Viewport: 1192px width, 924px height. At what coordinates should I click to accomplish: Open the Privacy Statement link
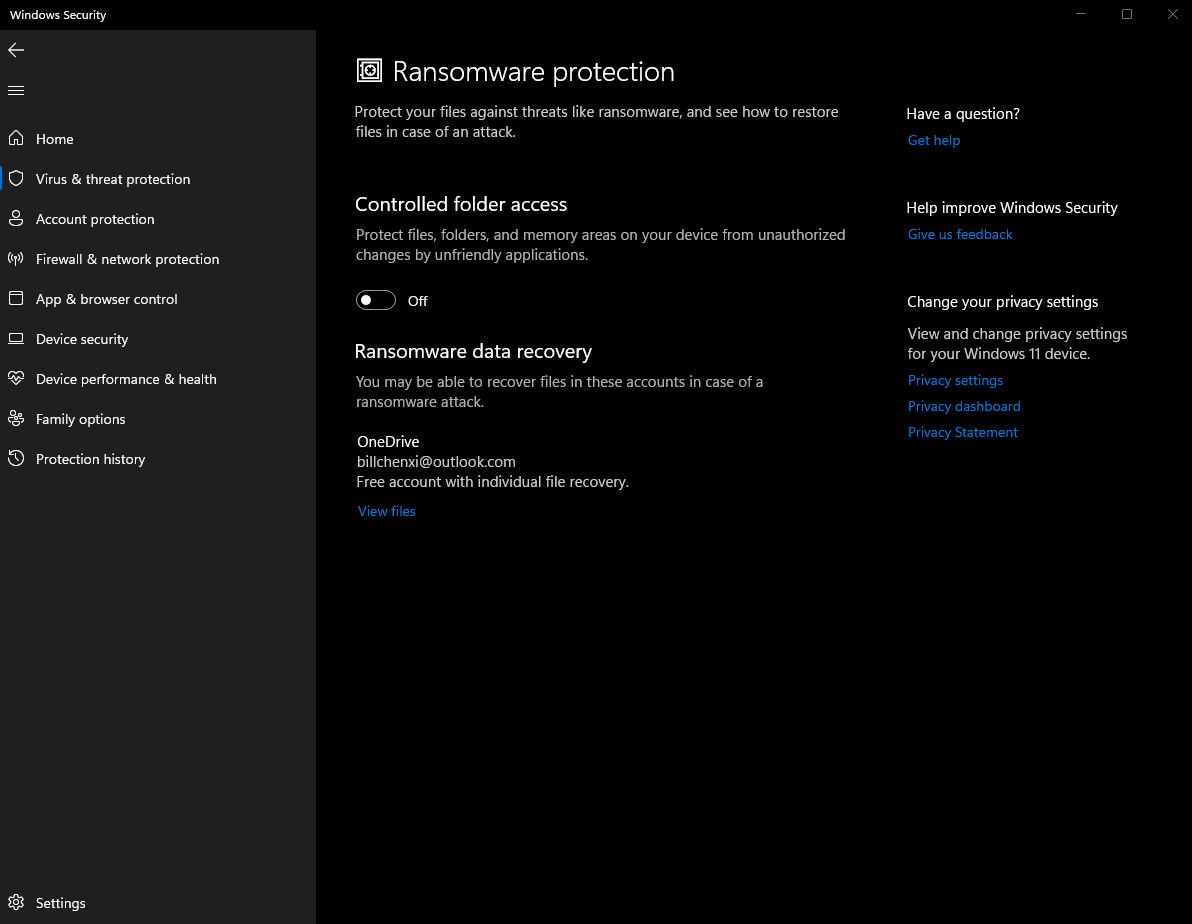pos(962,432)
